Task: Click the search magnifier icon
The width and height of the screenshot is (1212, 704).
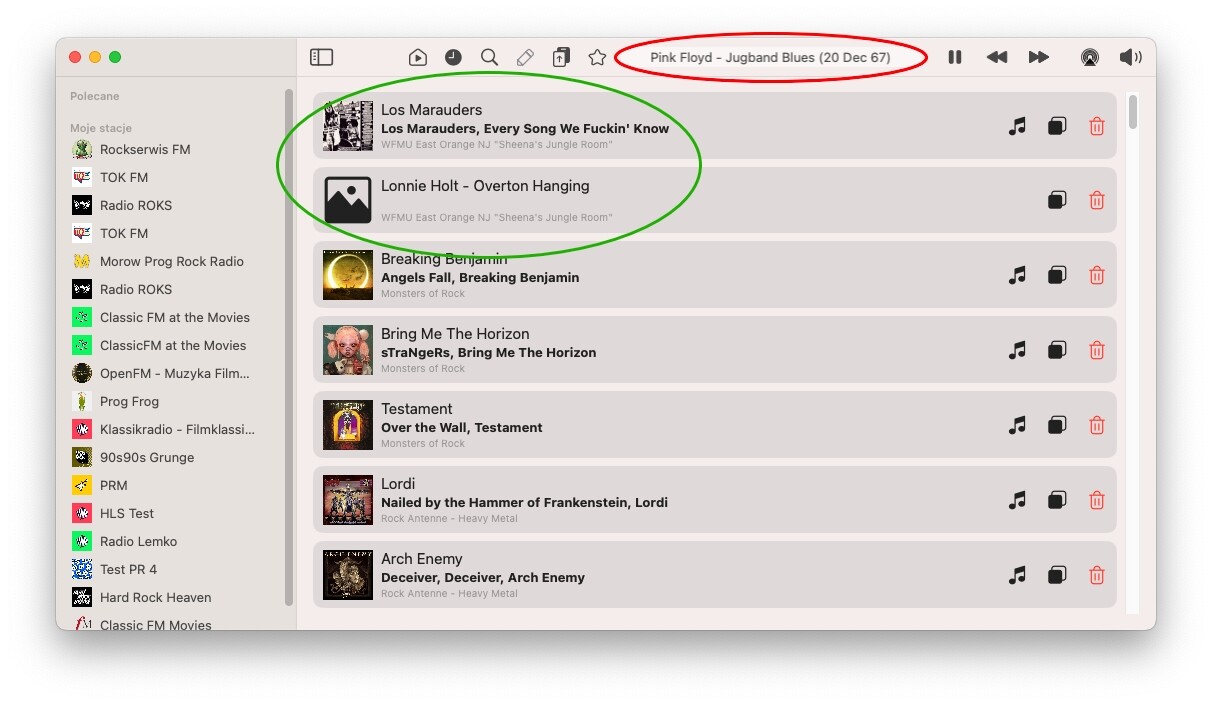Action: click(x=489, y=57)
